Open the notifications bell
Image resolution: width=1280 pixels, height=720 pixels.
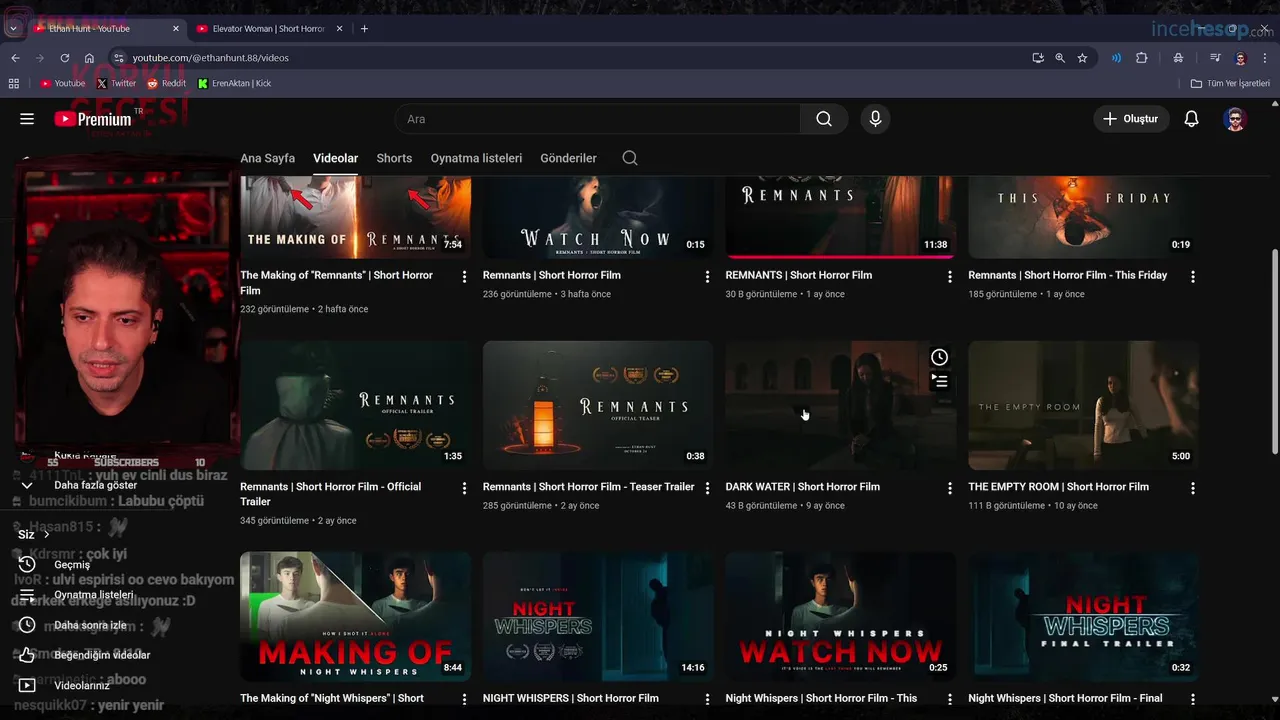1191,119
